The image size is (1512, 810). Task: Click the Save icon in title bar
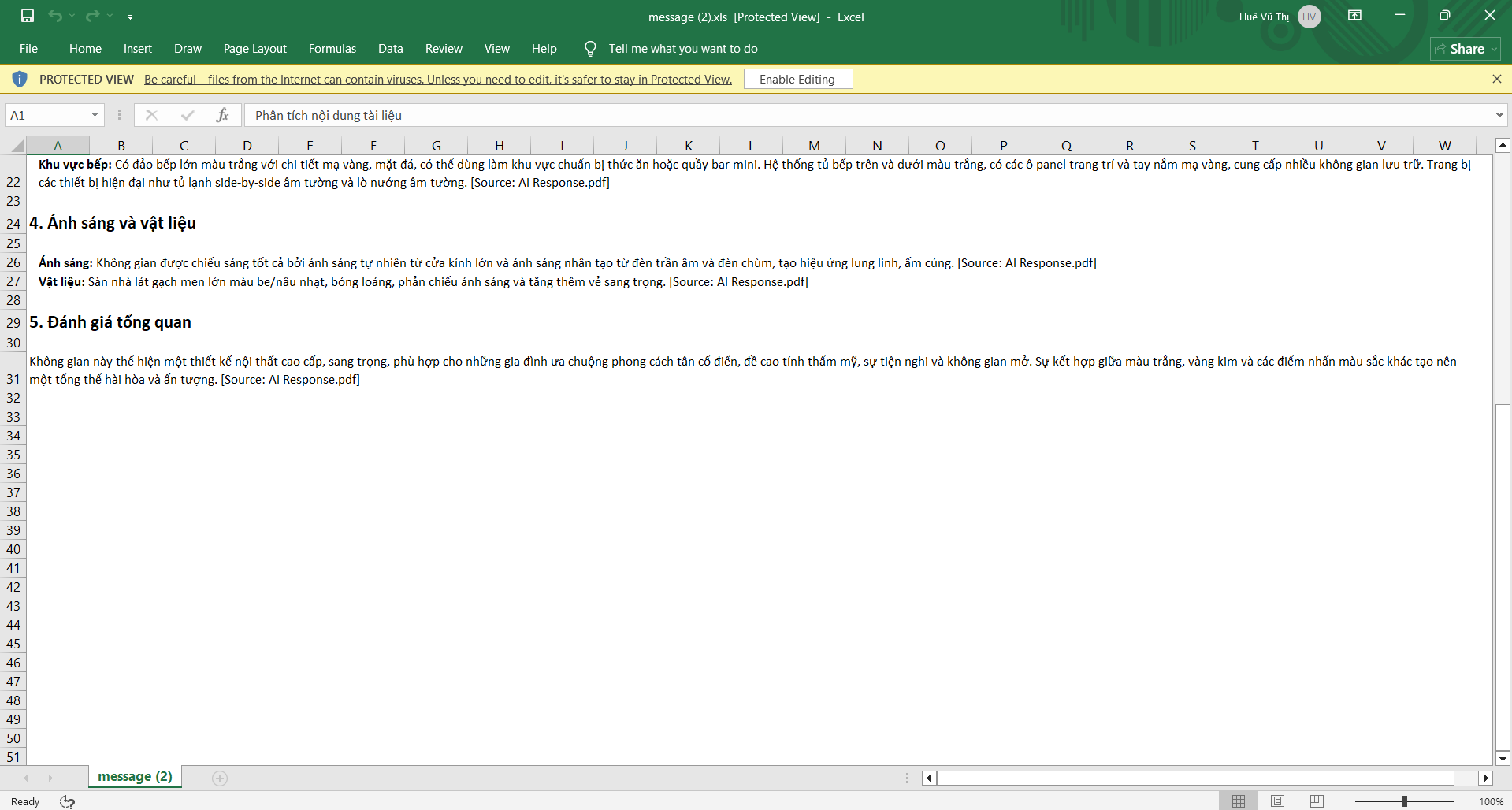pos(28,16)
